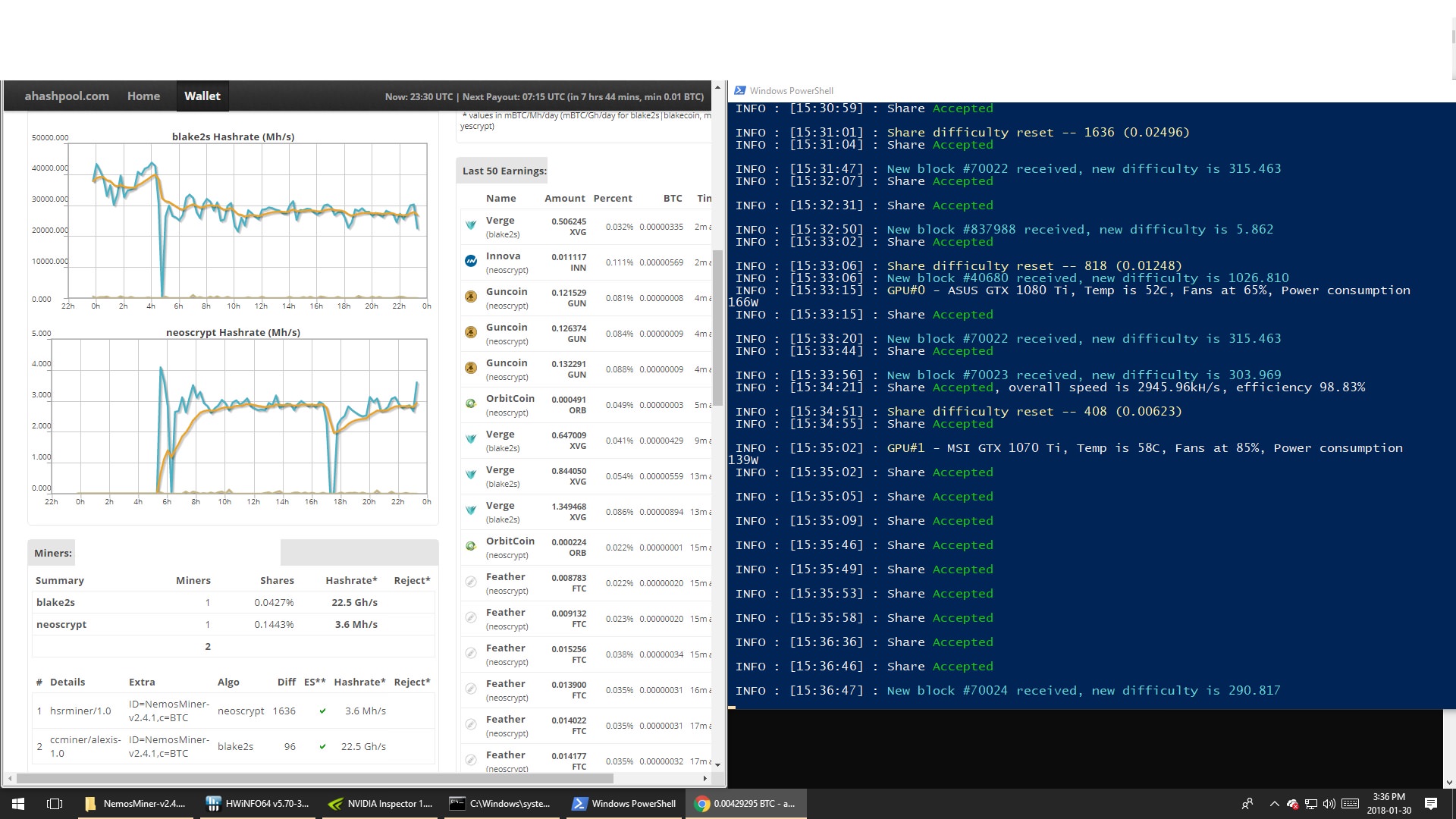1456x819 pixels.
Task: Click the Percent column header in Last 50 Earnings
Action: pos(613,199)
